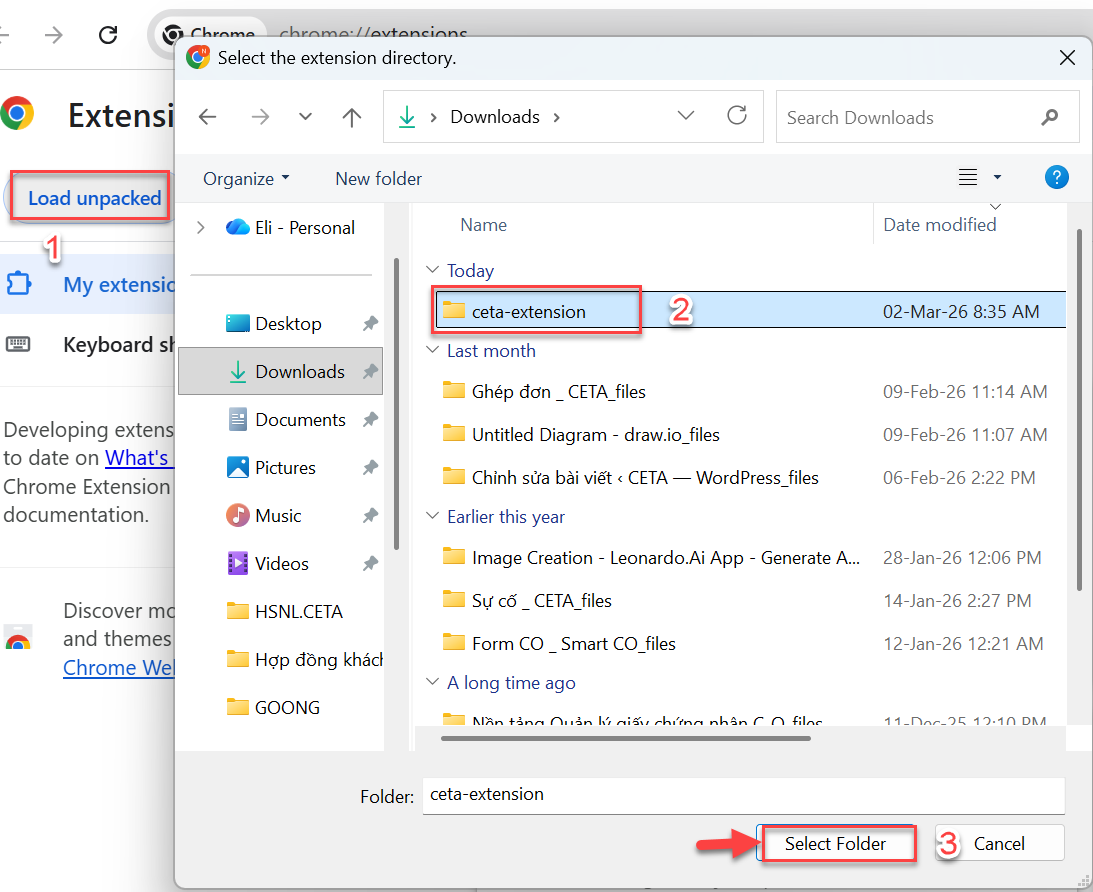The width and height of the screenshot is (1093, 892).
Task: Click the Cancel button
Action: (999, 844)
